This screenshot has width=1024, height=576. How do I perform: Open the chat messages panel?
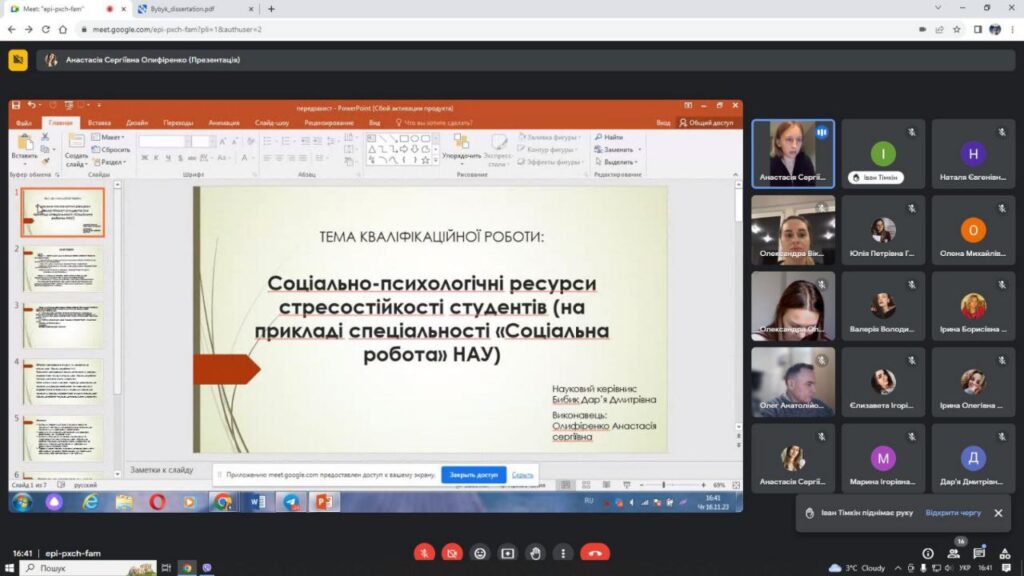tap(978, 553)
